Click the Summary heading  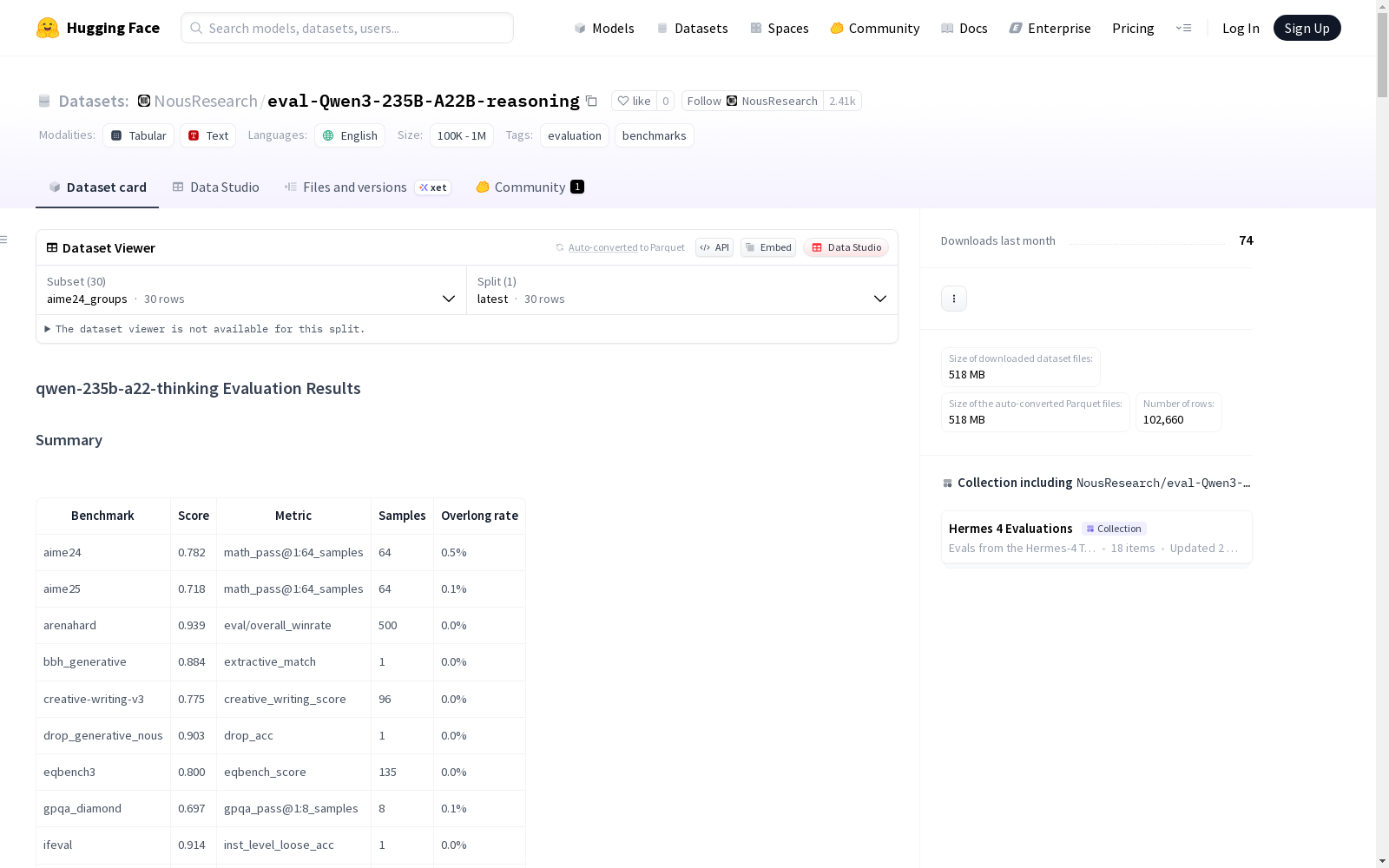(x=69, y=440)
